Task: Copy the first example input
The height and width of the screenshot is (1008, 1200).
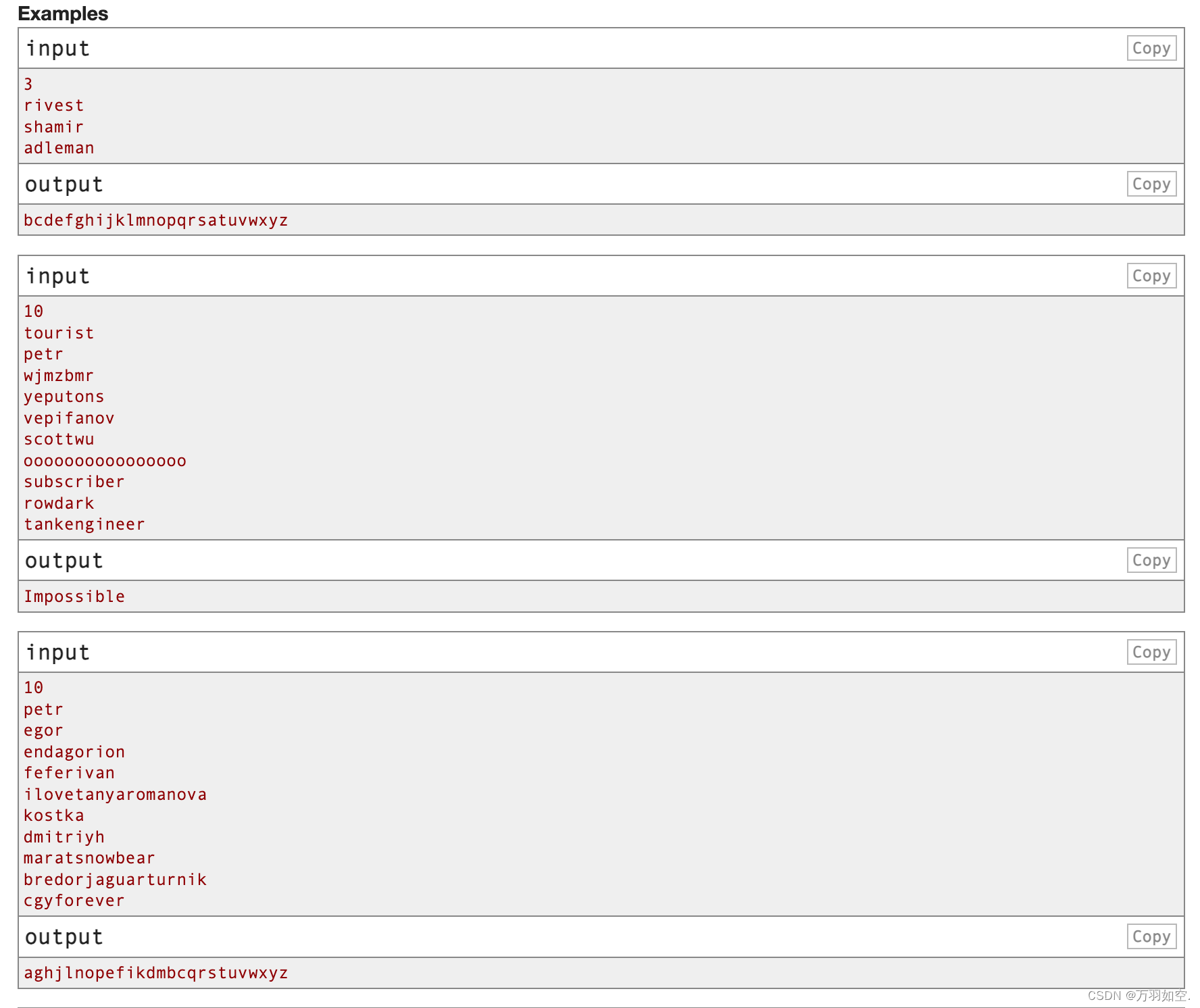Action: 1151,48
